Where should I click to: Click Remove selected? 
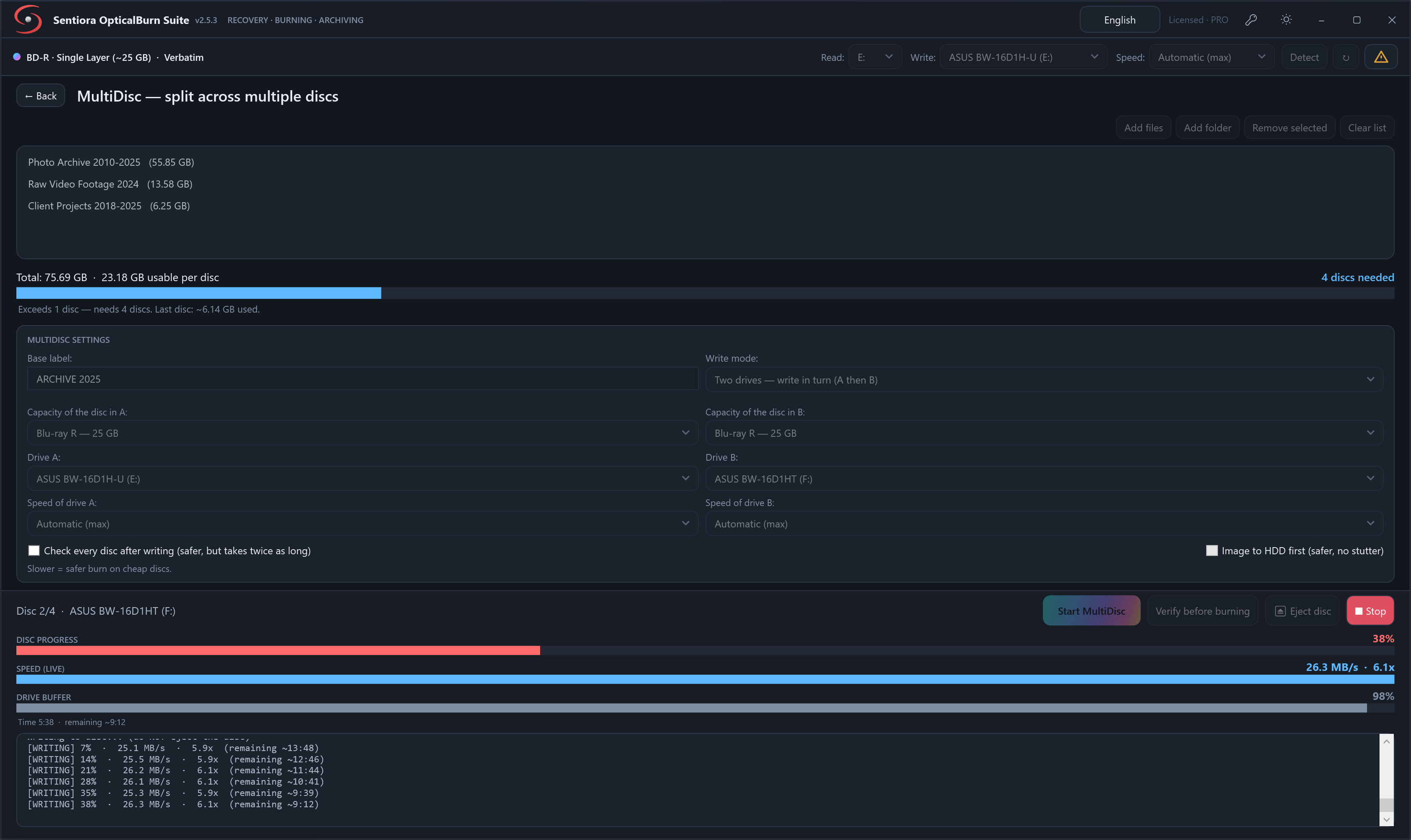[1289, 128]
